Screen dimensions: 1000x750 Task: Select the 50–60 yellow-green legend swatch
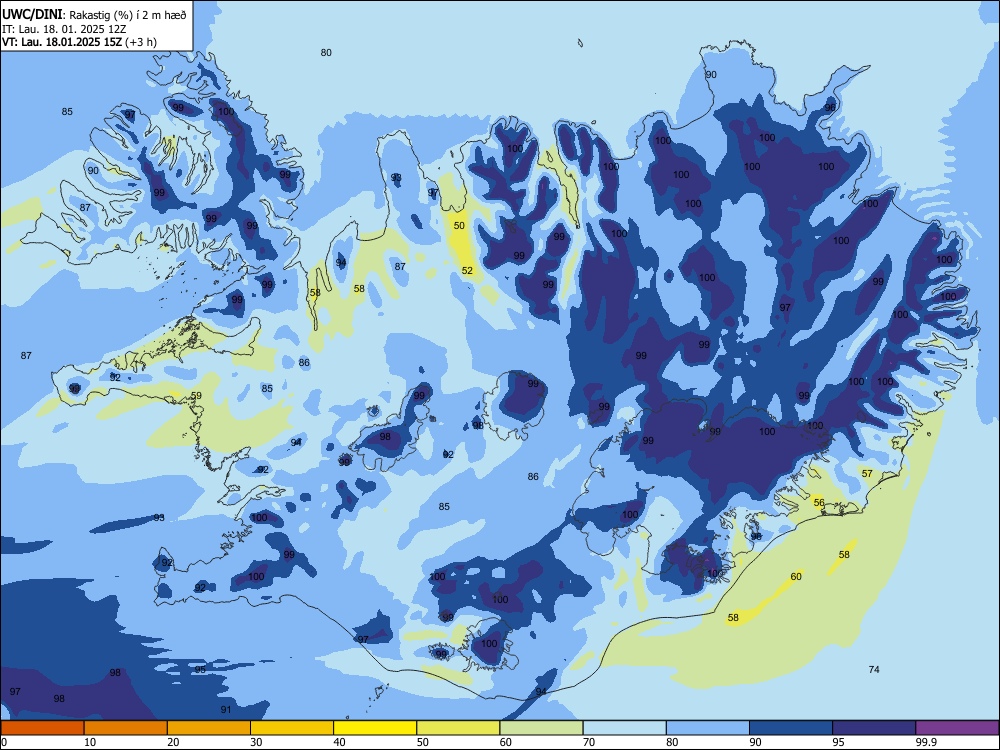click(x=458, y=728)
